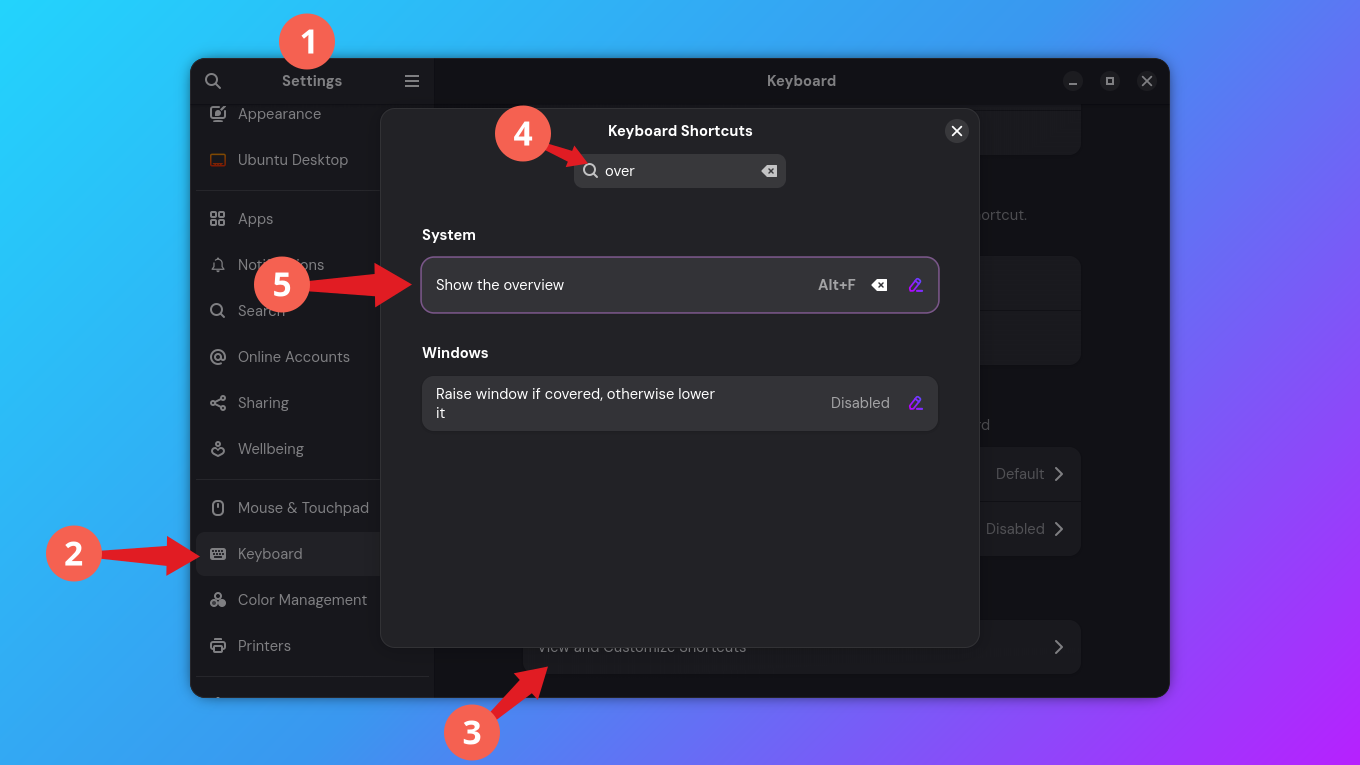This screenshot has height=765, width=1360.
Task: Clear the shortcut search field text
Action: coord(769,171)
